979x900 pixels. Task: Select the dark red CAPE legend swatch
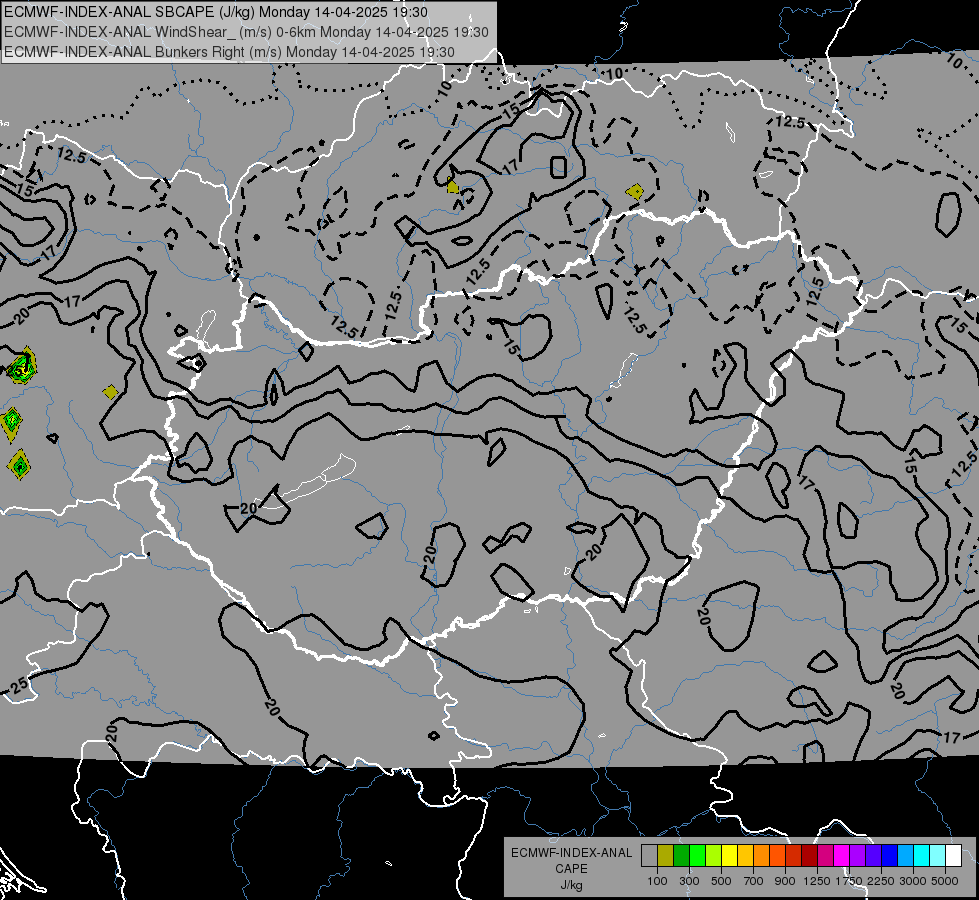point(809,856)
